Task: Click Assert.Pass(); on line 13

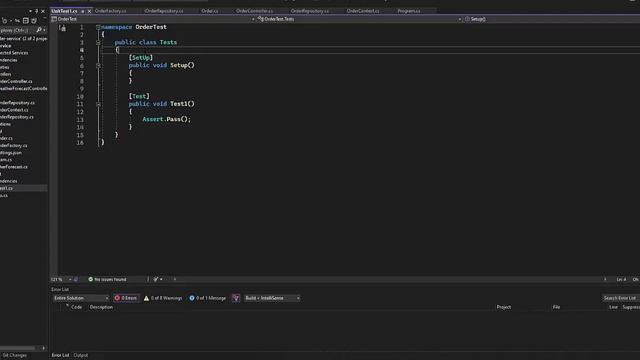Action: (x=167, y=119)
